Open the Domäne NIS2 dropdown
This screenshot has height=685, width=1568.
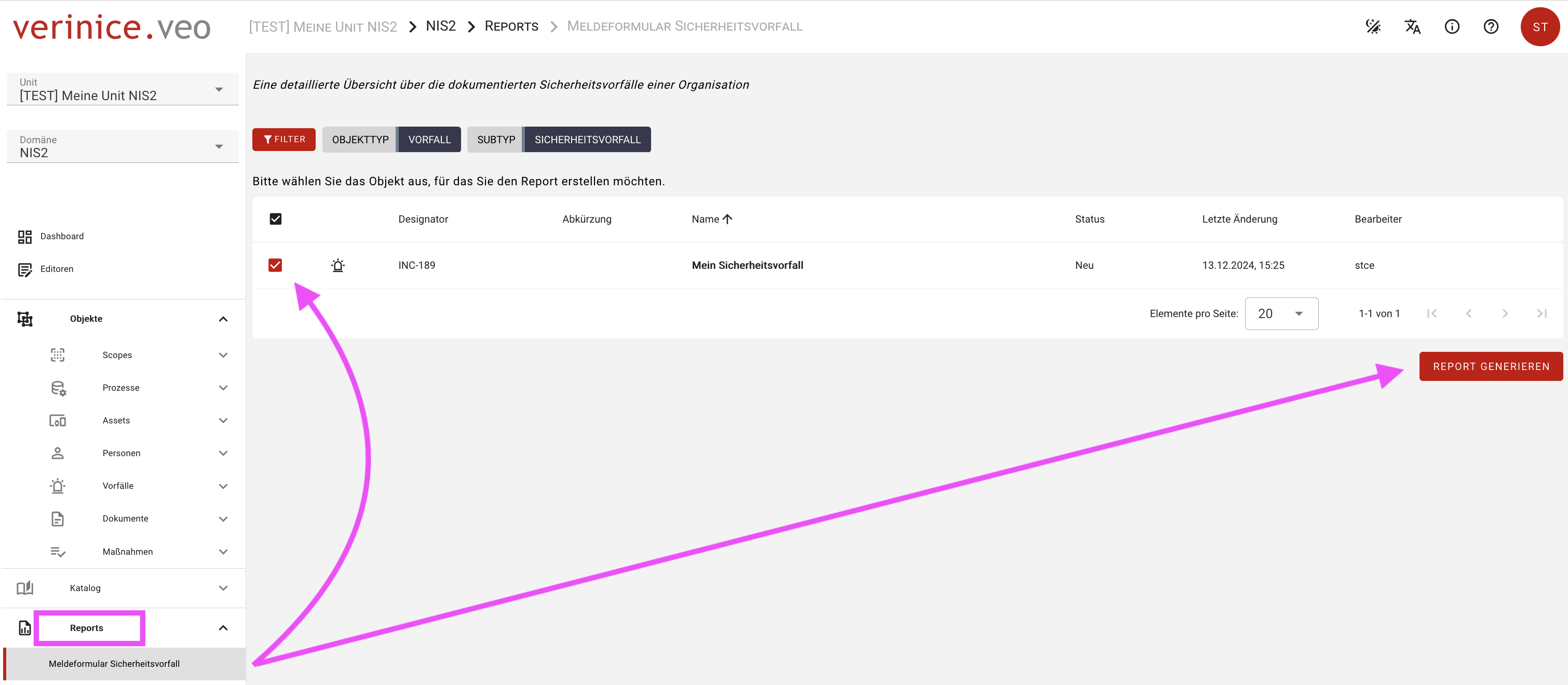pos(121,147)
